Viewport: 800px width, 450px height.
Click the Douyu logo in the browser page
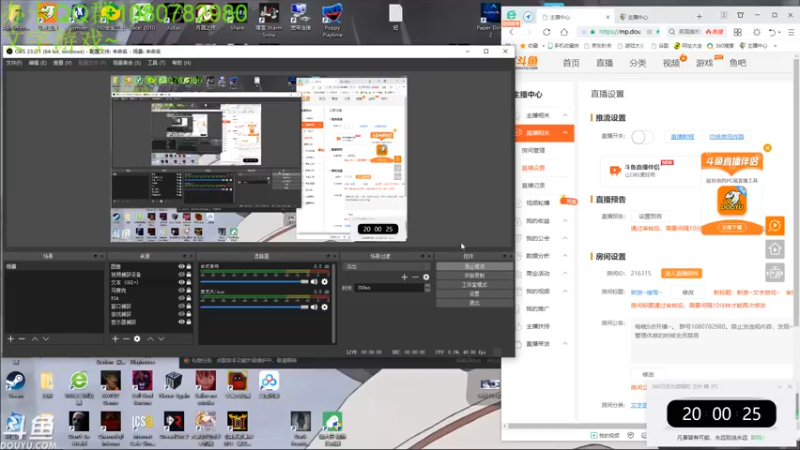pyautogui.click(x=527, y=63)
